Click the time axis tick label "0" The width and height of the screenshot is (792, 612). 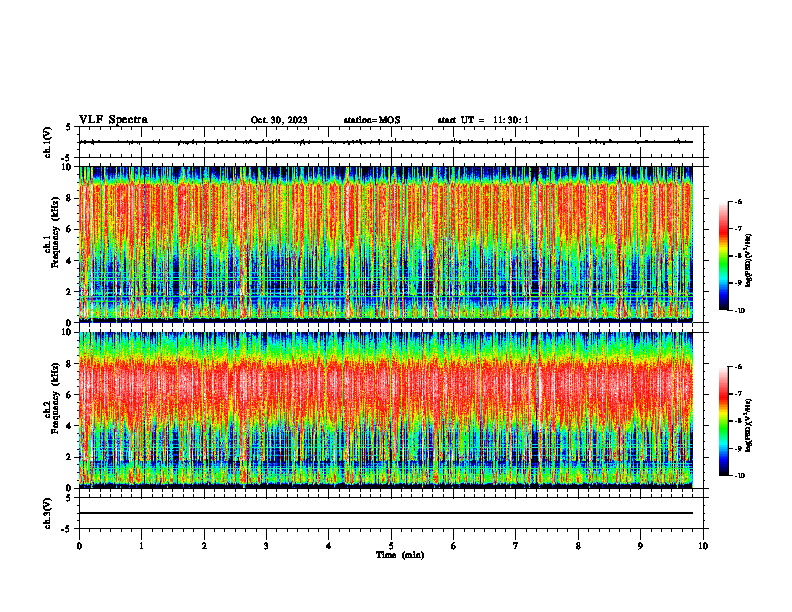(79, 546)
